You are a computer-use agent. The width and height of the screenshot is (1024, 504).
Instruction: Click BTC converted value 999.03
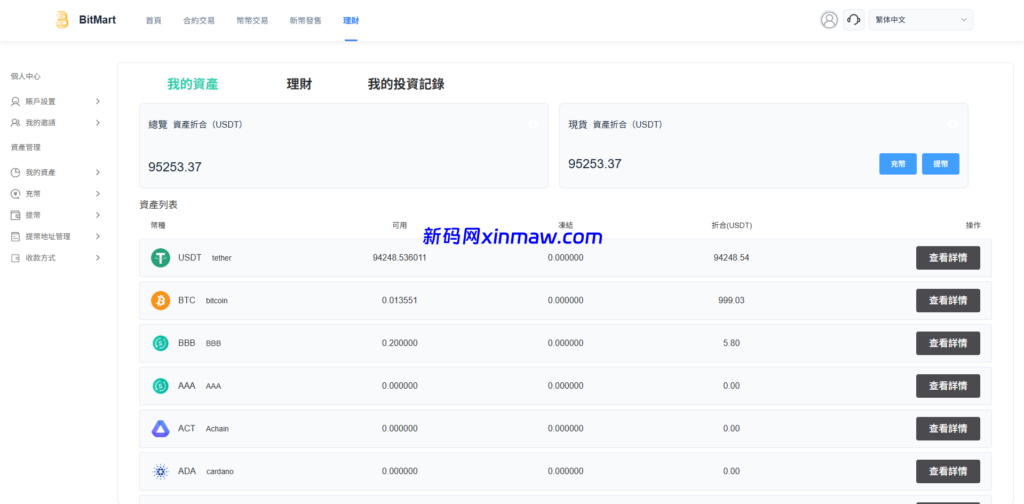(x=731, y=300)
